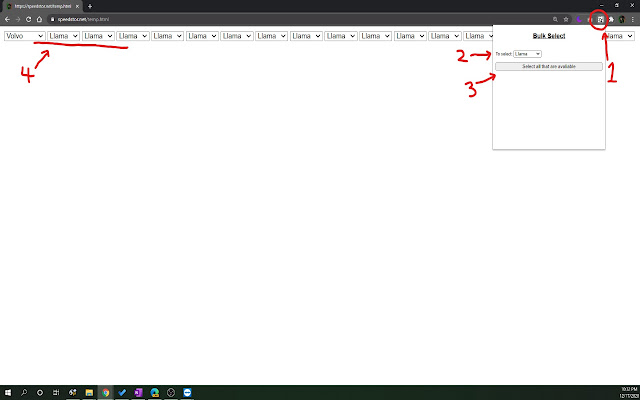Open File Explorer from the taskbar
Image resolution: width=640 pixels, height=400 pixels.
click(89, 393)
